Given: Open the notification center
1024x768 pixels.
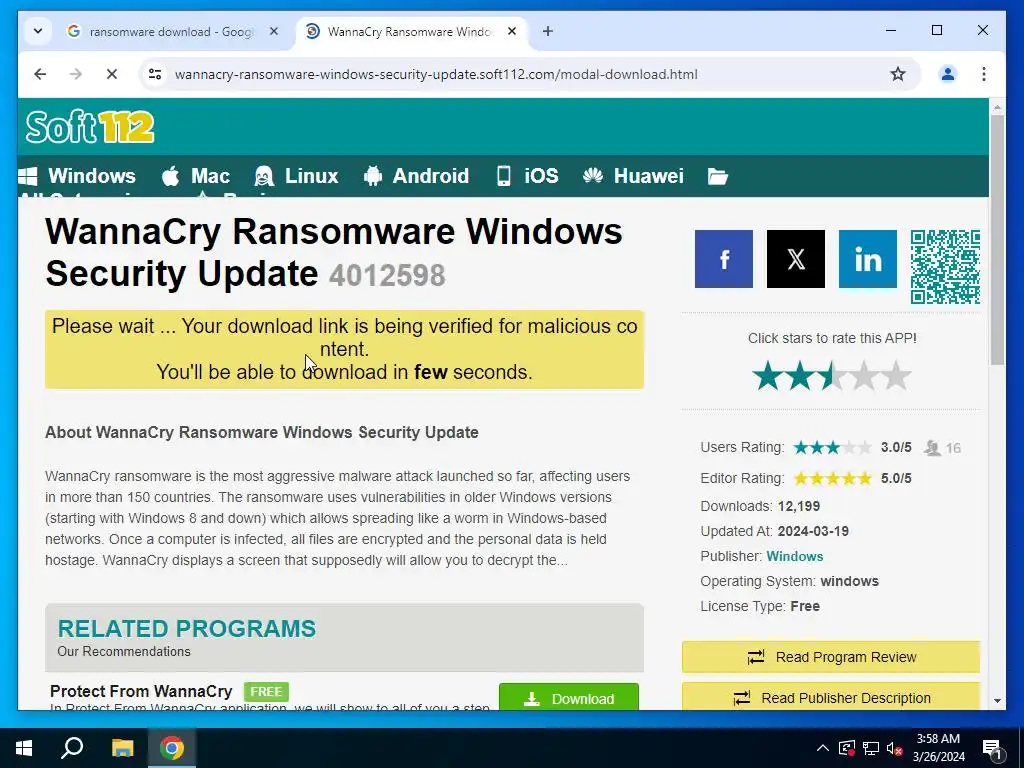Looking at the screenshot, I should point(993,749).
